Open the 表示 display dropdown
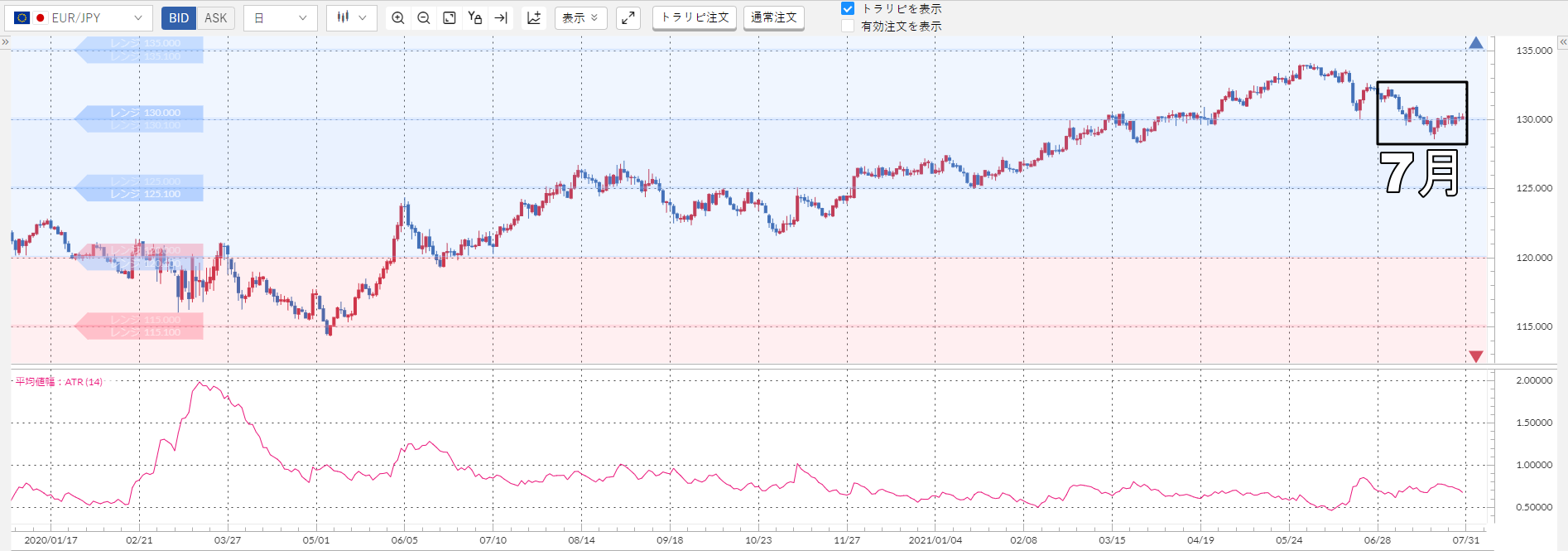Image resolution: width=1568 pixels, height=551 pixels. point(581,17)
